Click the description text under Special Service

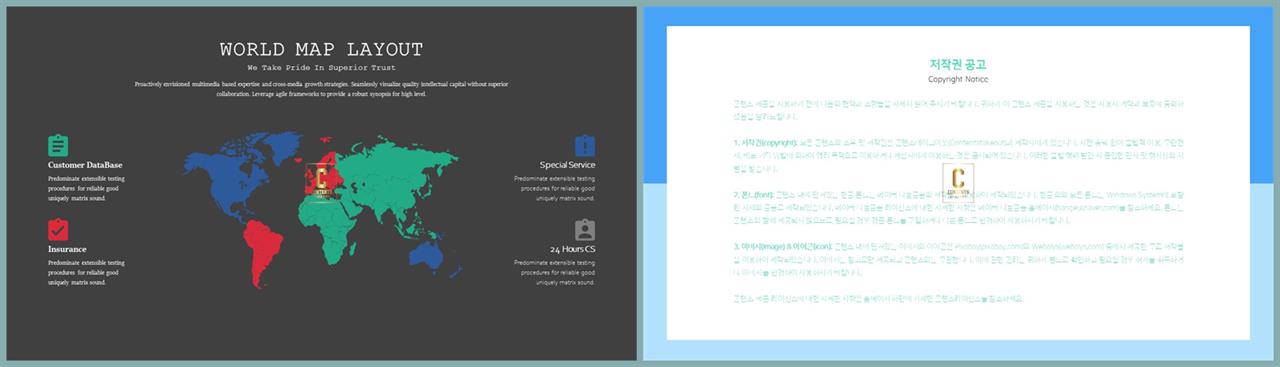pos(555,188)
